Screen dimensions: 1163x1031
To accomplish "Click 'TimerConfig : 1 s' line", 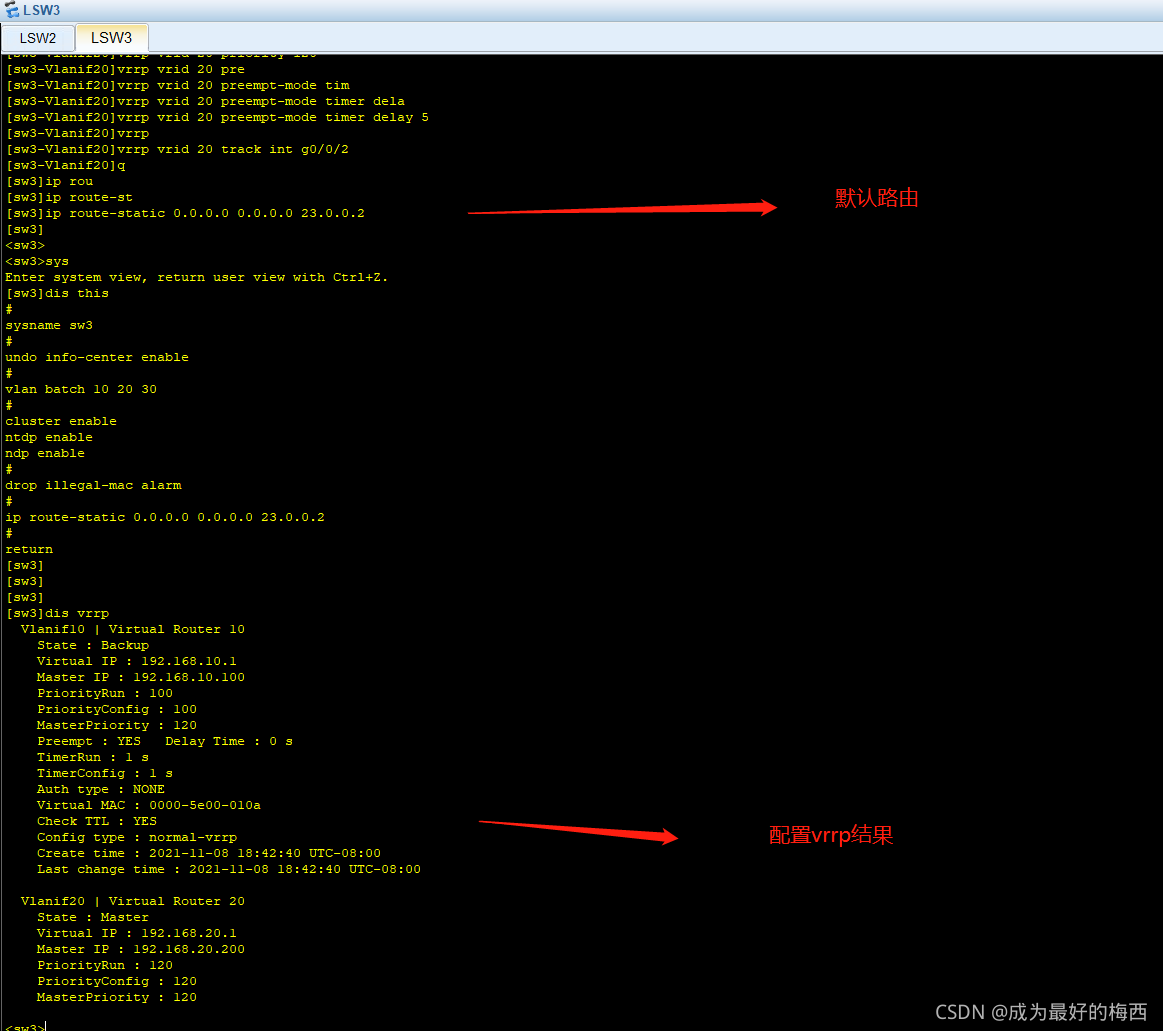I will tap(105, 773).
